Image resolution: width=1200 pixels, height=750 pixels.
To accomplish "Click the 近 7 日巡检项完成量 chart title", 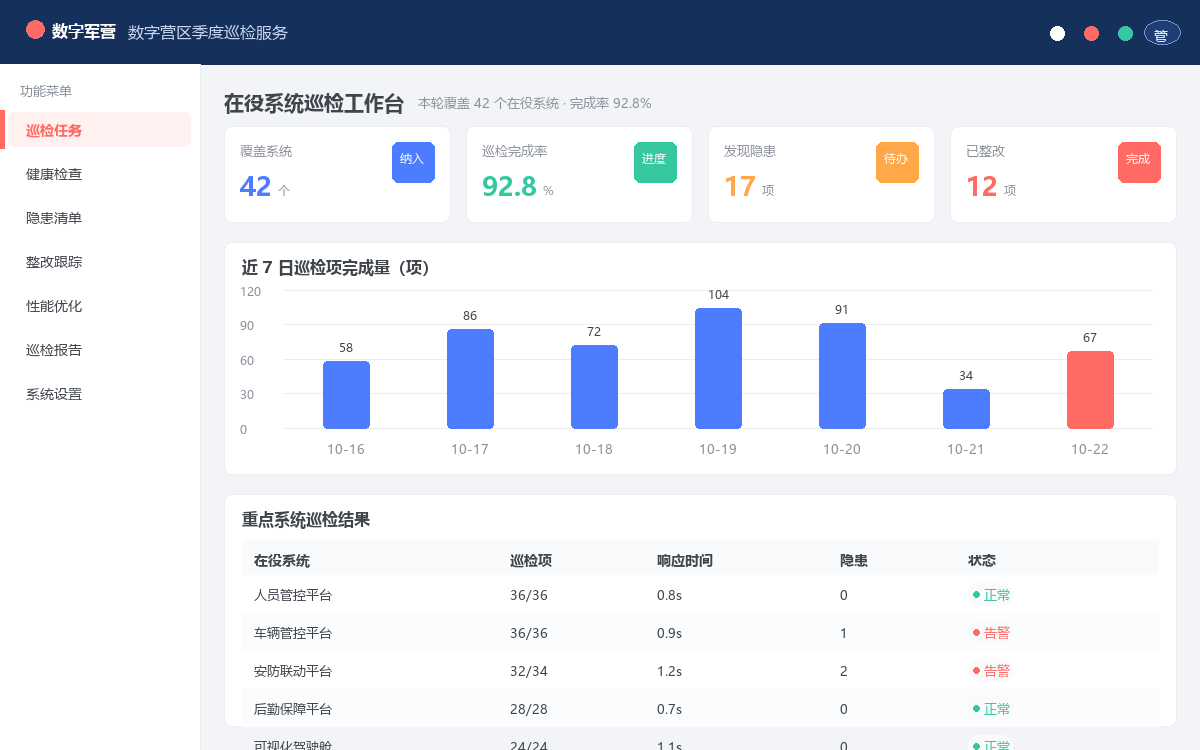I will coord(336,268).
